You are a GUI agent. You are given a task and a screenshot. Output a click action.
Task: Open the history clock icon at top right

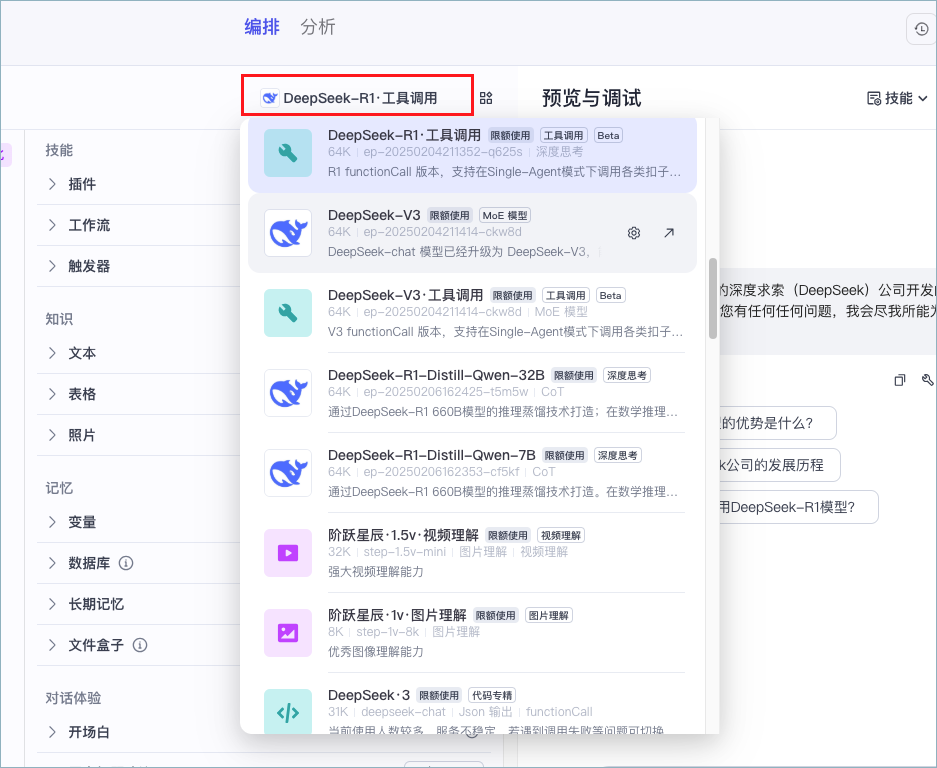[x=921, y=29]
